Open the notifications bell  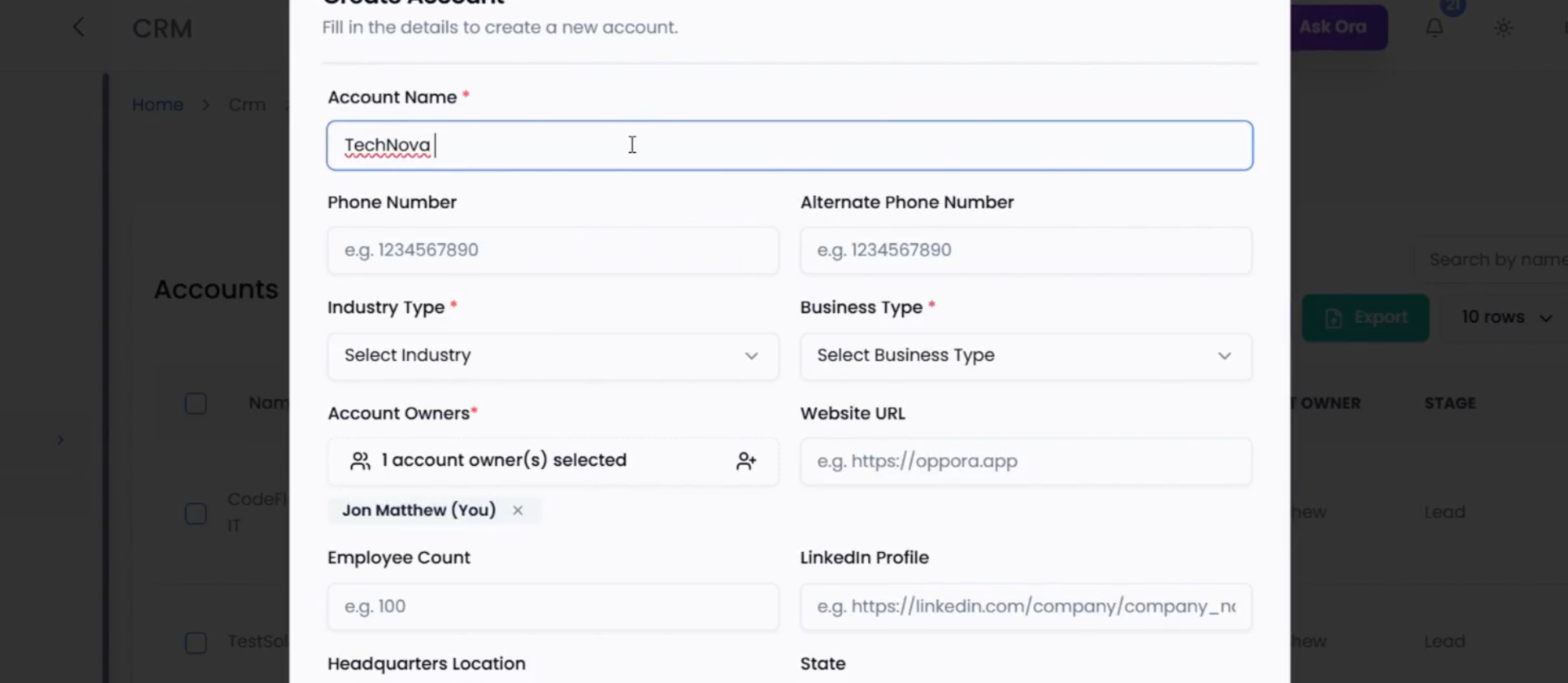(1434, 27)
